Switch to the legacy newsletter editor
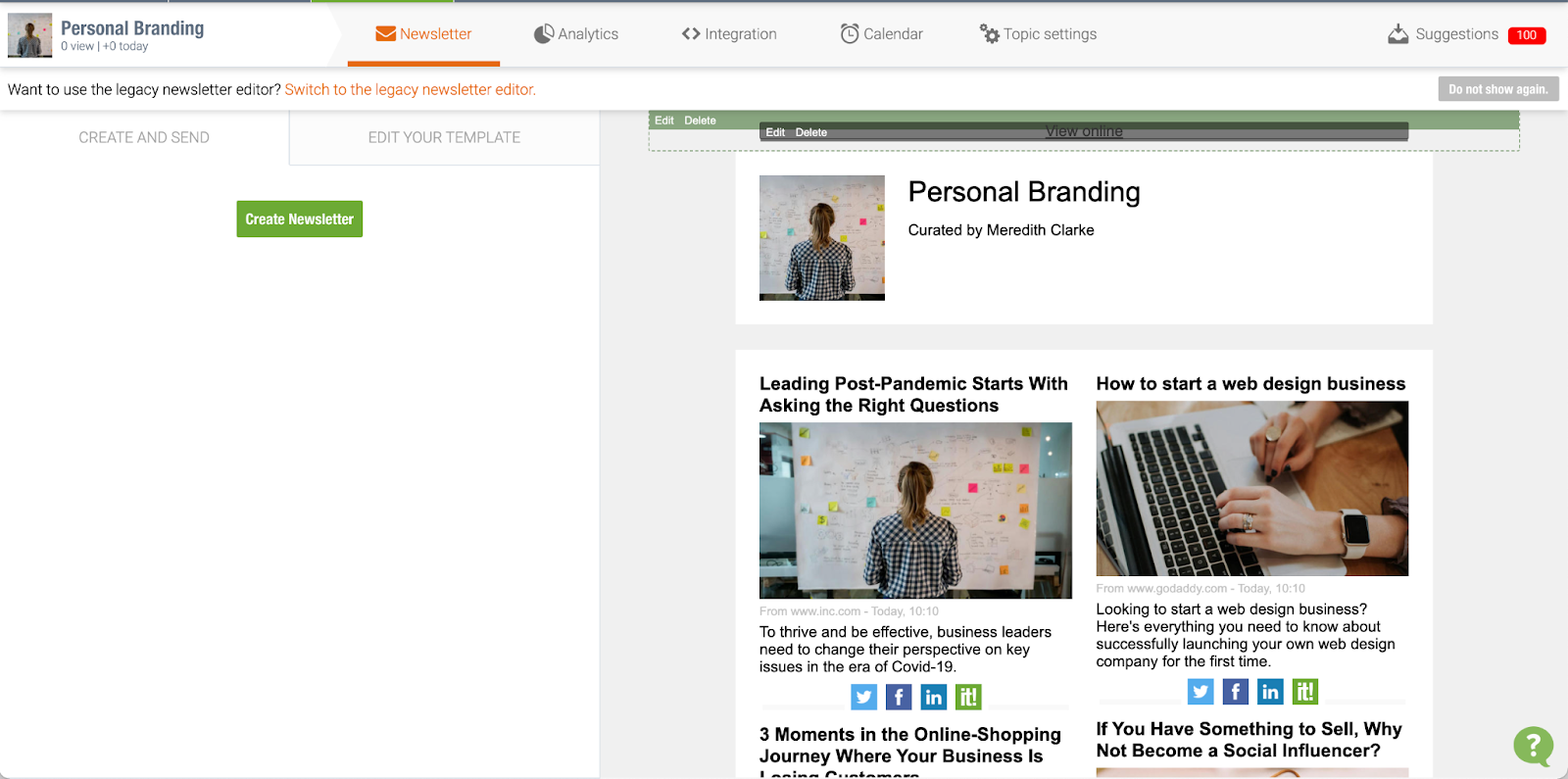 pyautogui.click(x=410, y=89)
